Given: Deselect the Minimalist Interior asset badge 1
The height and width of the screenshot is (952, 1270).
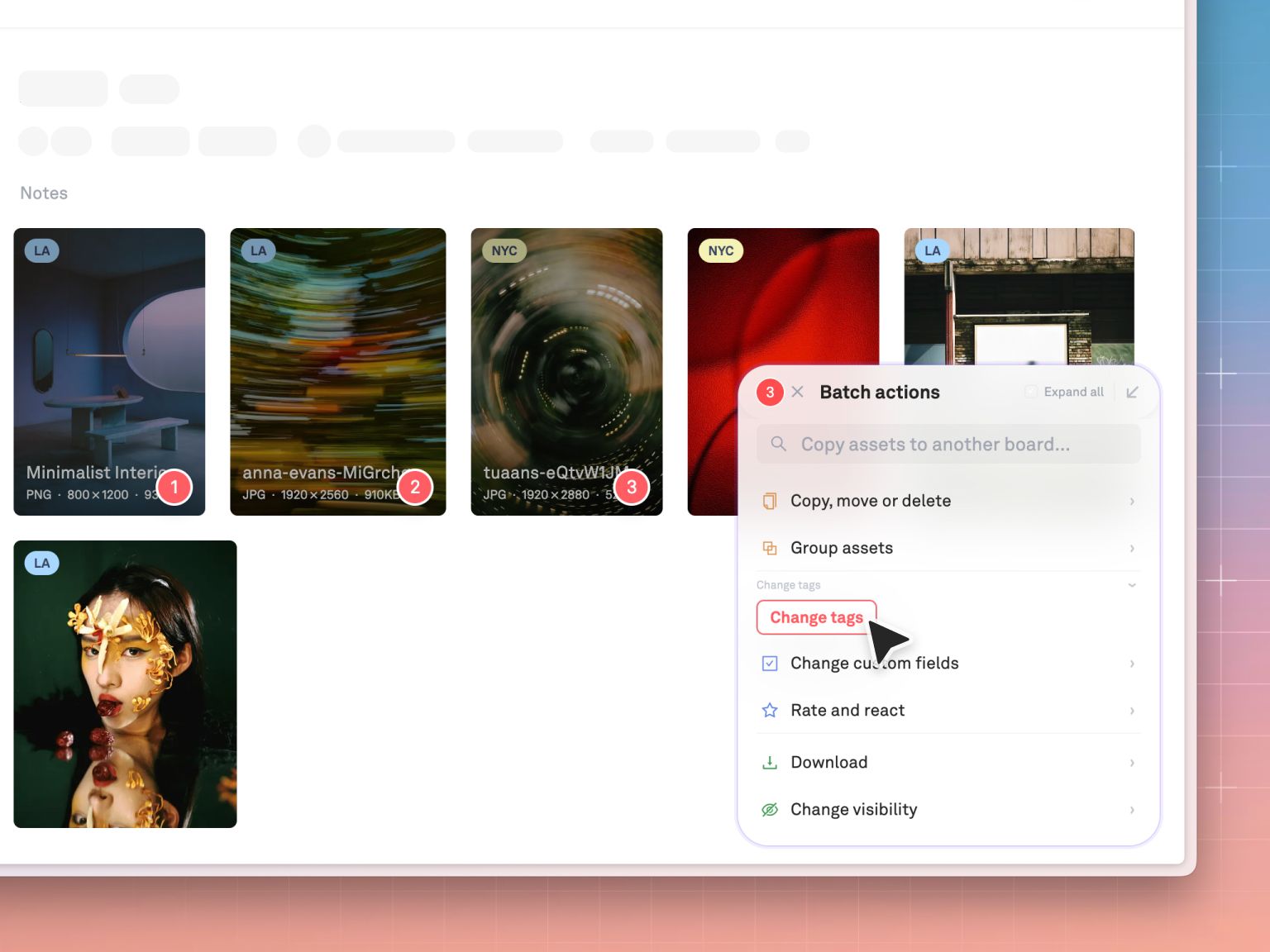Looking at the screenshot, I should pos(174,488).
